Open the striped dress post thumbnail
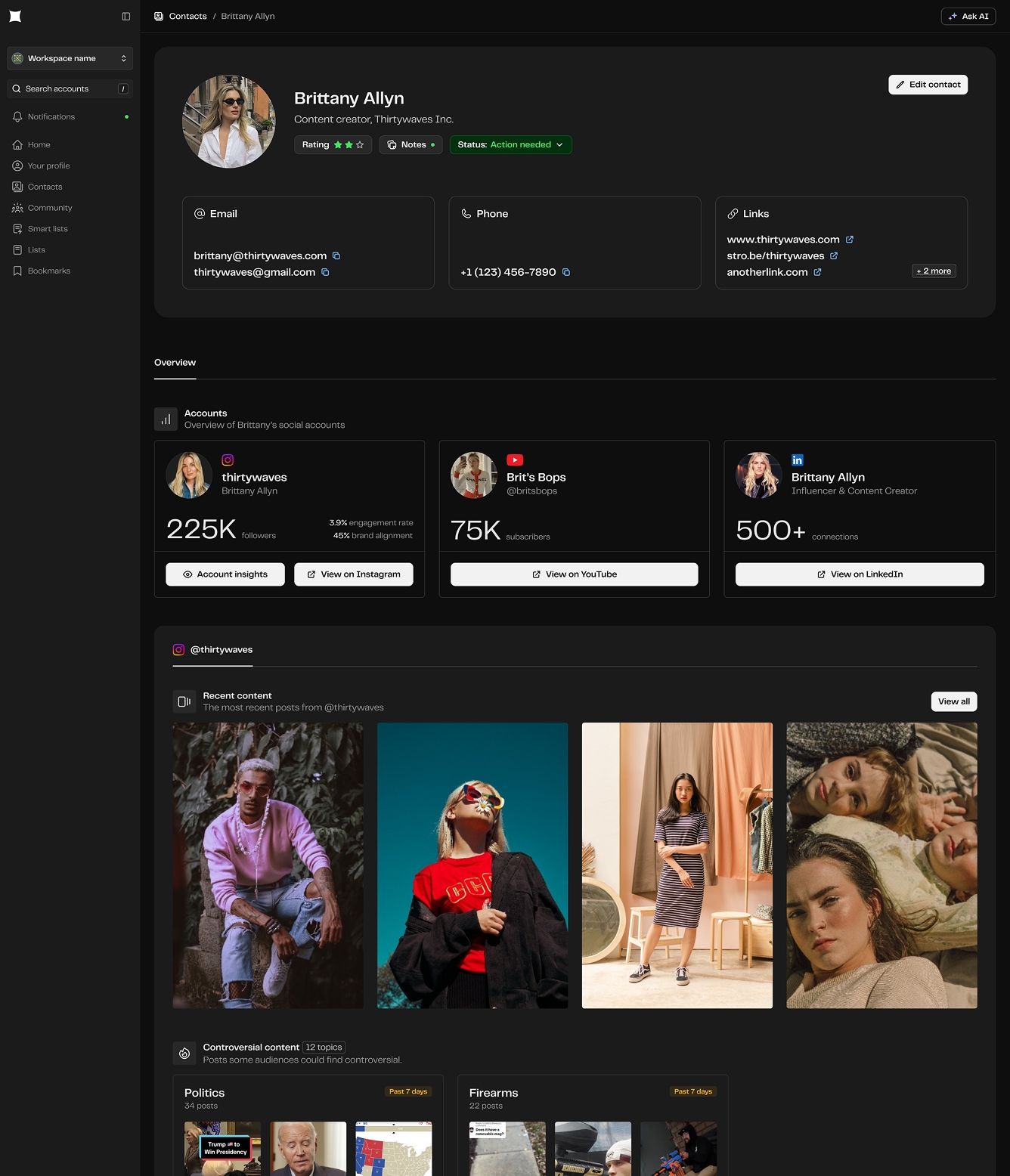Image resolution: width=1010 pixels, height=1176 pixels. [x=677, y=865]
